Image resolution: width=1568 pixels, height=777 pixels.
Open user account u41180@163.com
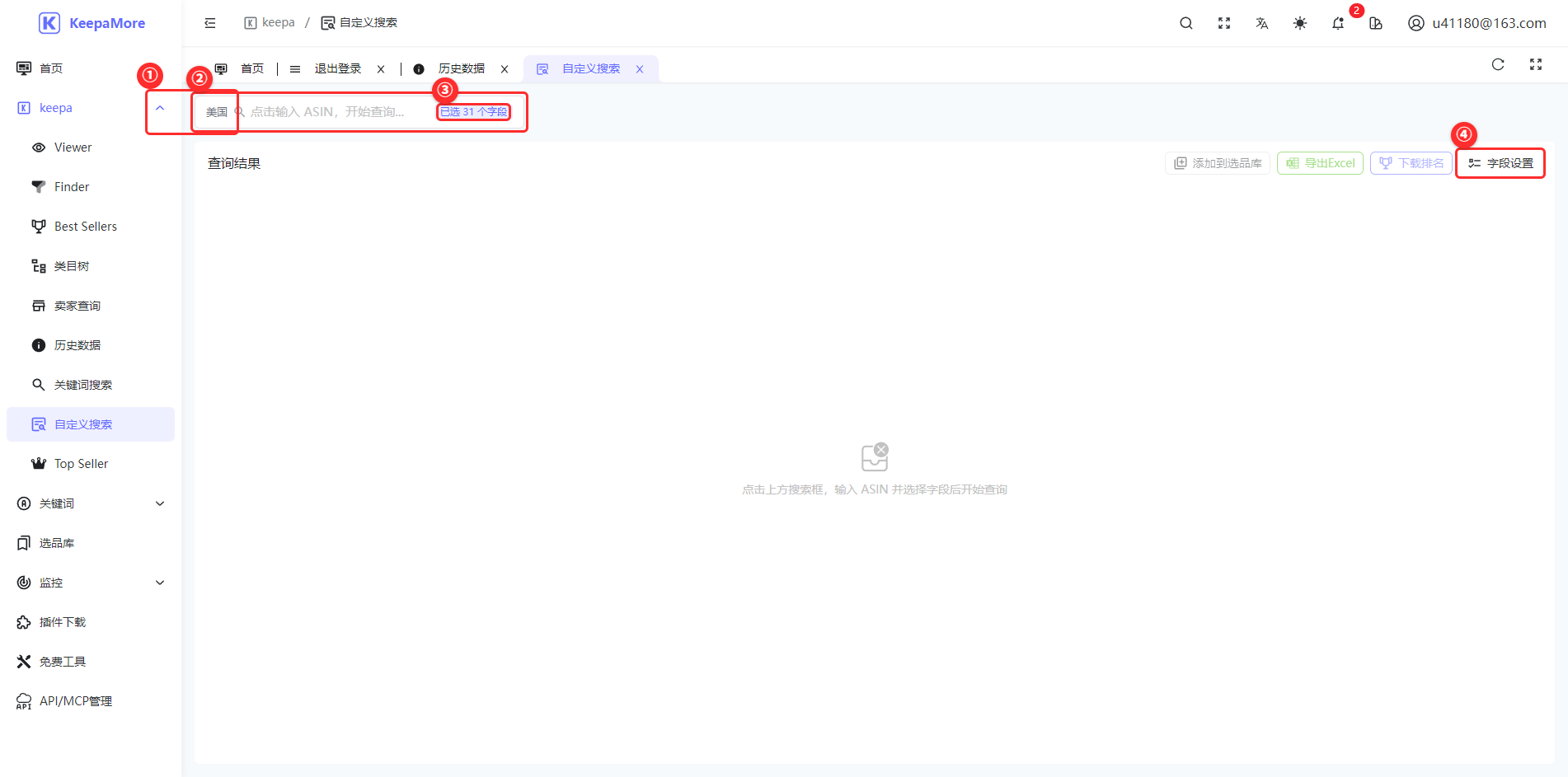point(1477,23)
